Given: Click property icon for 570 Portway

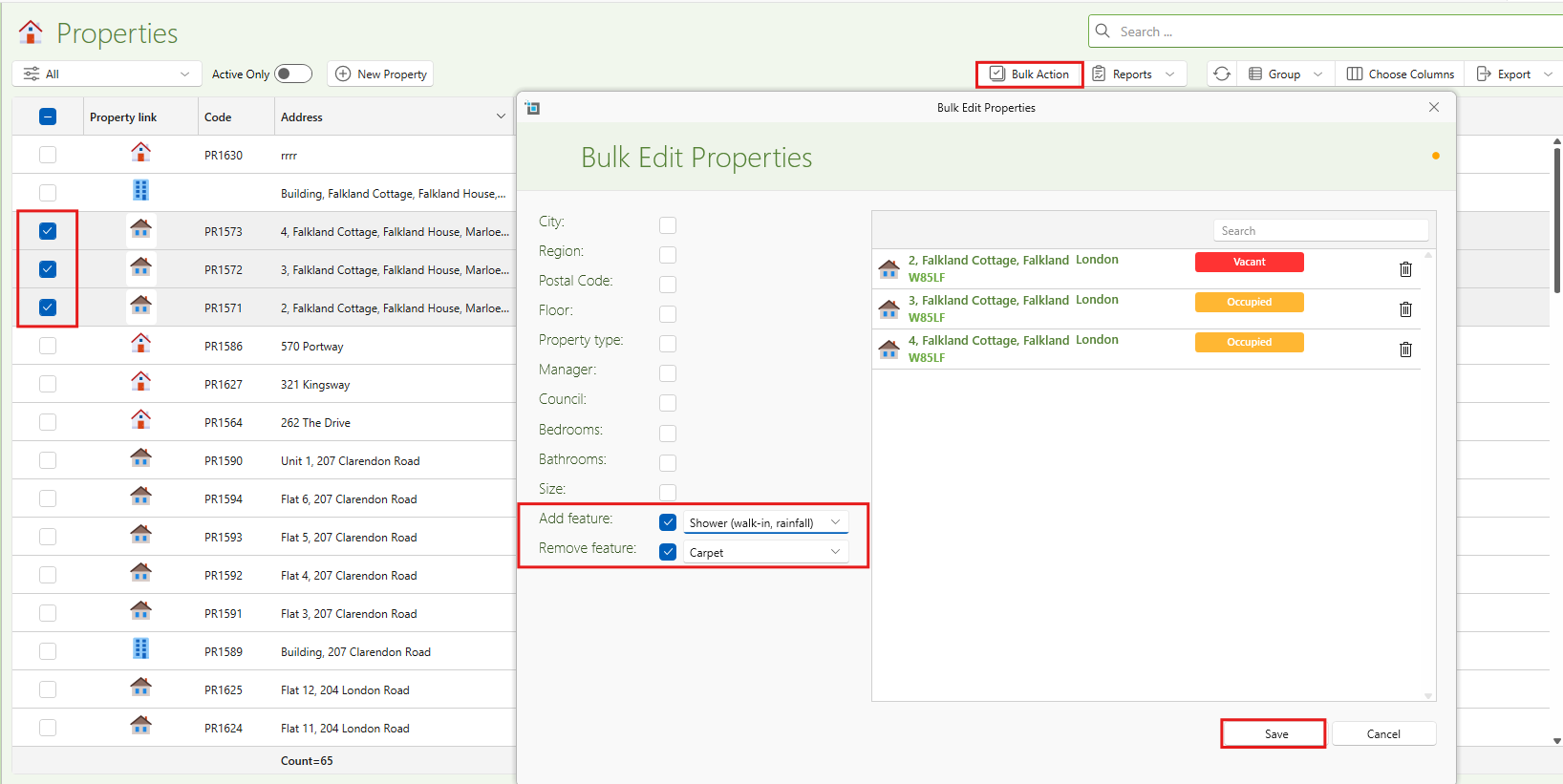Looking at the screenshot, I should tap(140, 343).
